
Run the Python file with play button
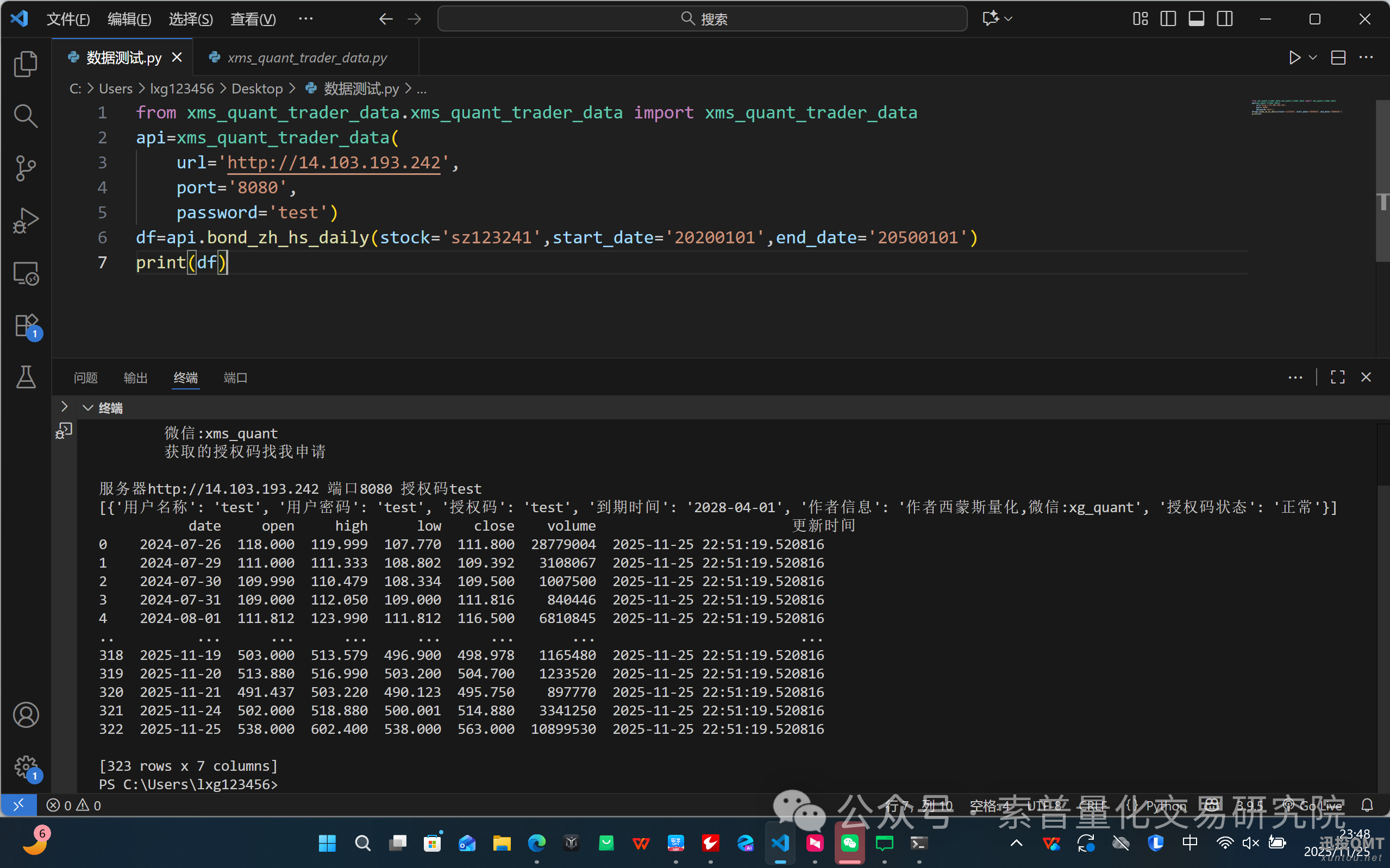pos(1294,58)
